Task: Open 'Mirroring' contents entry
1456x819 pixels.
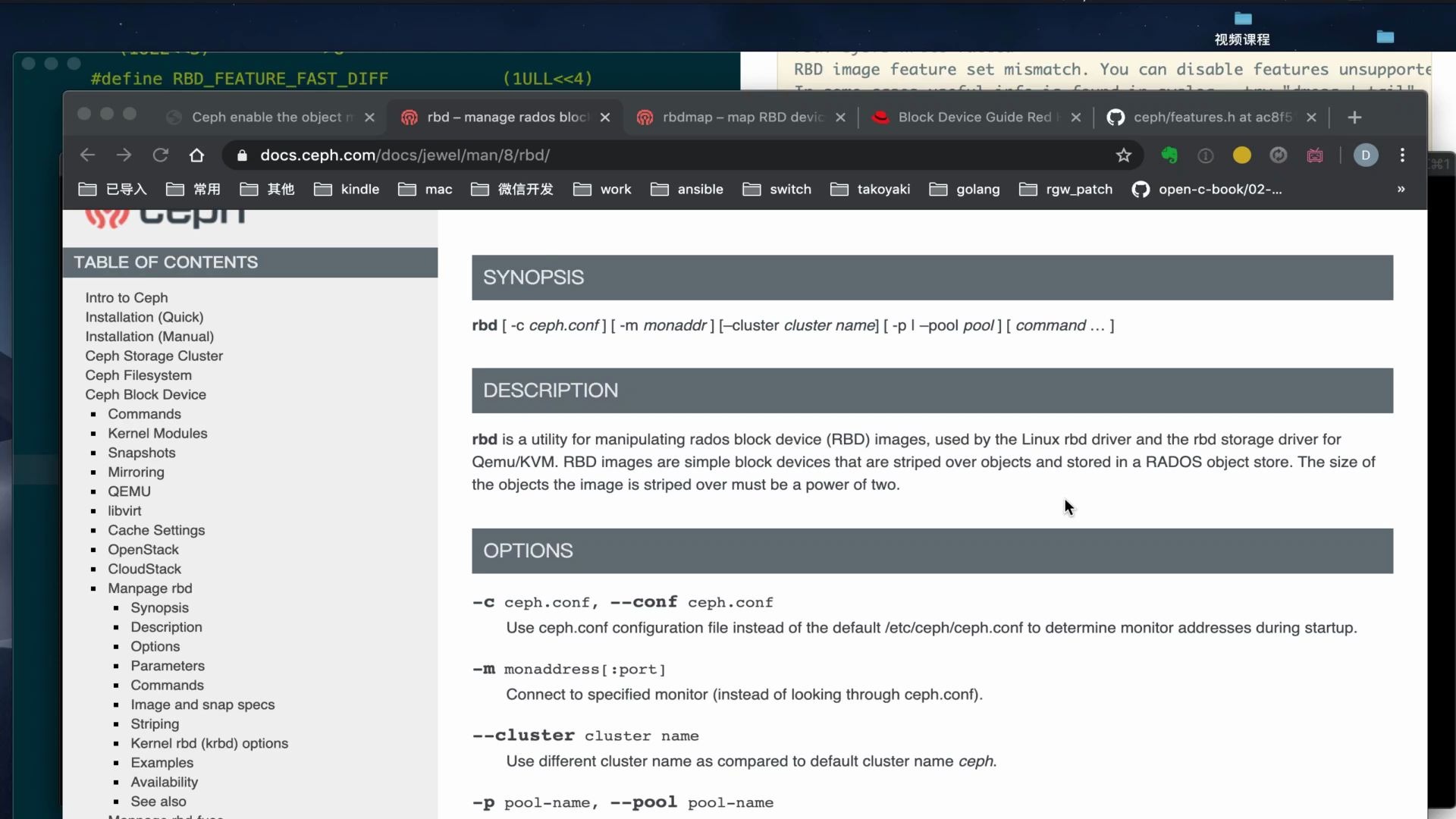Action: (x=136, y=472)
